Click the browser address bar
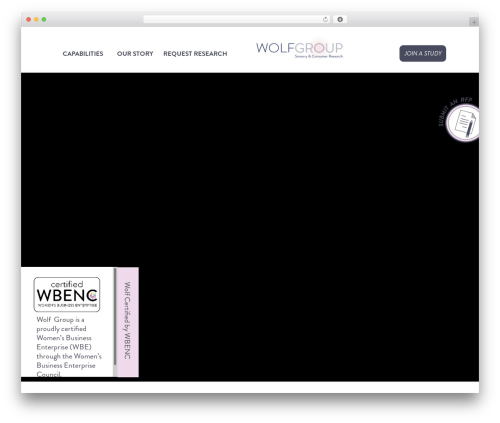 (x=237, y=19)
